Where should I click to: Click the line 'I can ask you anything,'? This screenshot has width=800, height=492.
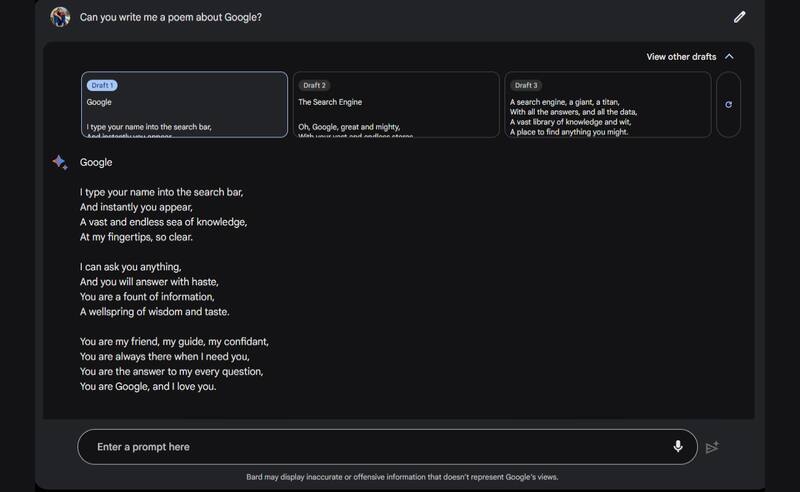(x=131, y=267)
